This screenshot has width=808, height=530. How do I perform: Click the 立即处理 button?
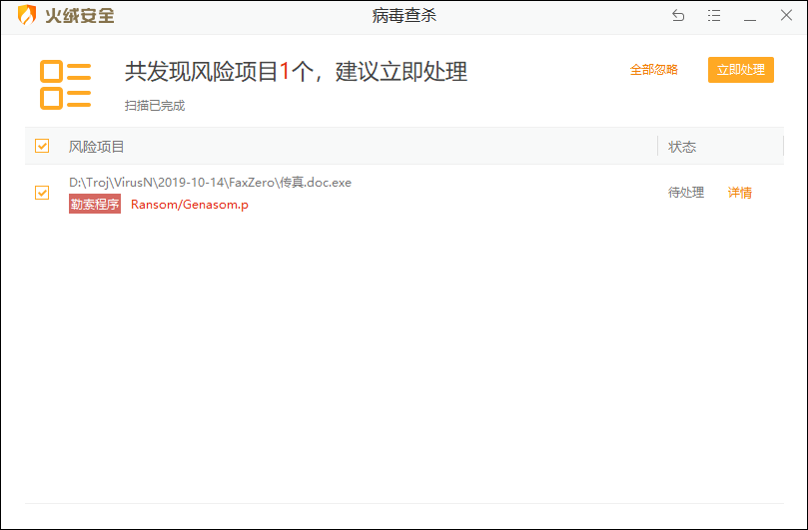740,70
